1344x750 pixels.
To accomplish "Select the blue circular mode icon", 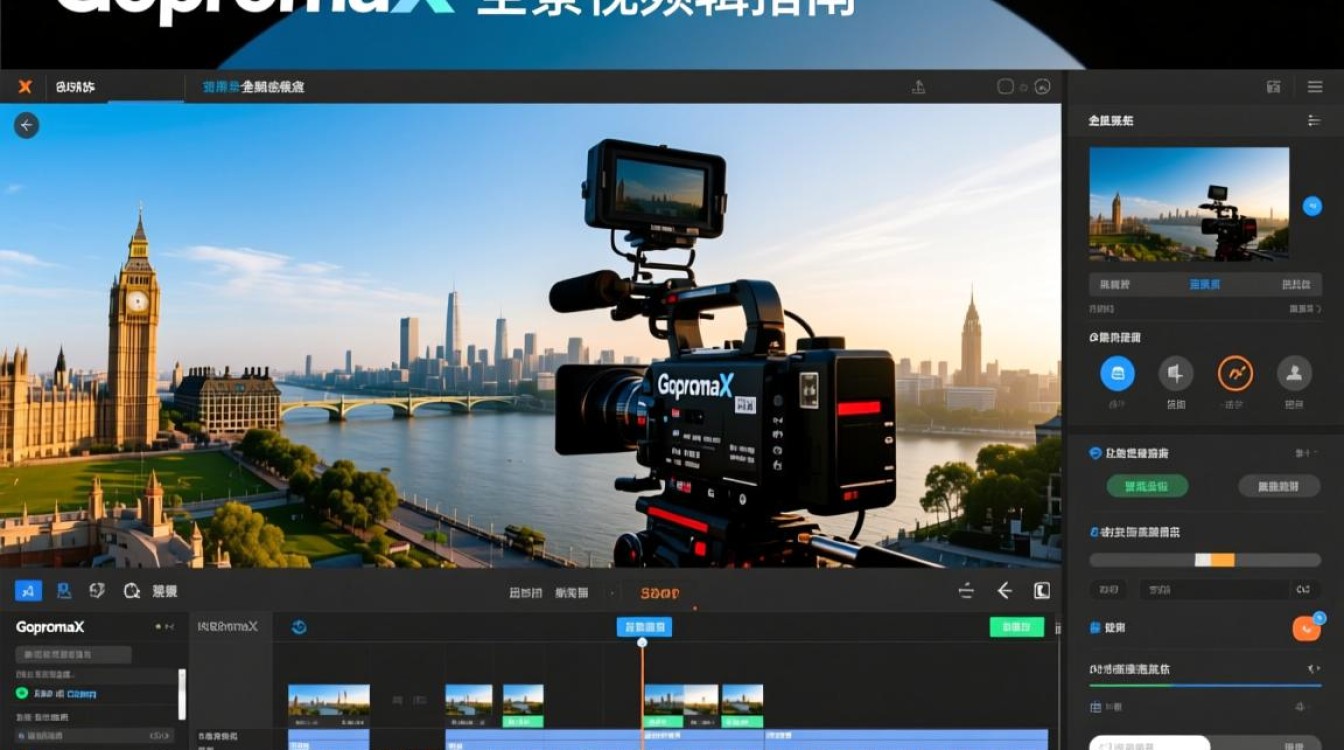I will tap(1117, 373).
